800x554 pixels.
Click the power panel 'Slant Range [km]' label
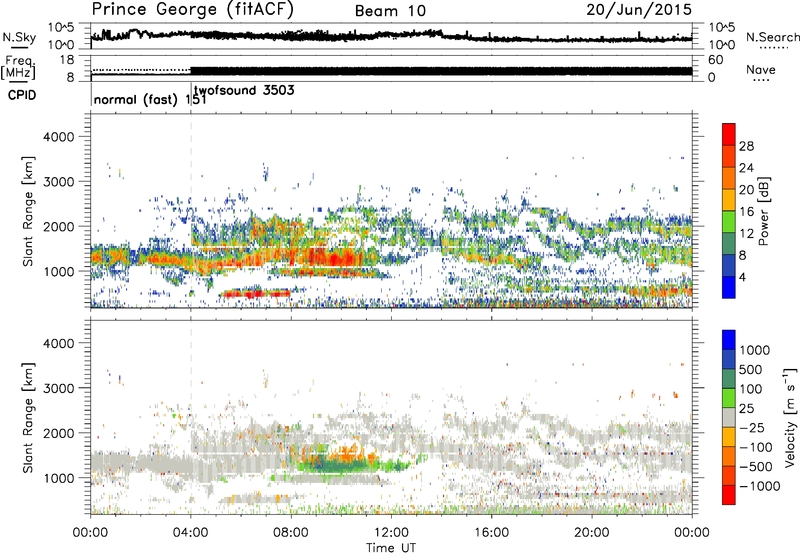pyautogui.click(x=28, y=211)
